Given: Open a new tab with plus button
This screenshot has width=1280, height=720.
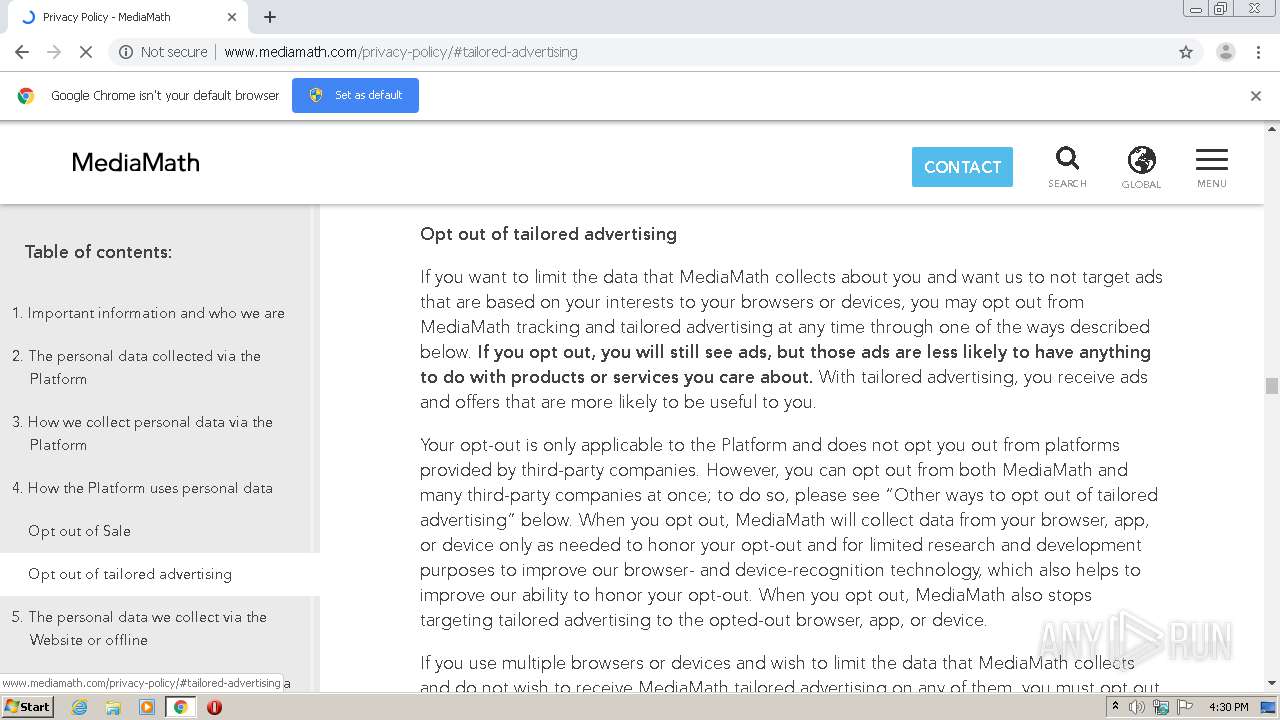Looking at the screenshot, I should pos(270,17).
